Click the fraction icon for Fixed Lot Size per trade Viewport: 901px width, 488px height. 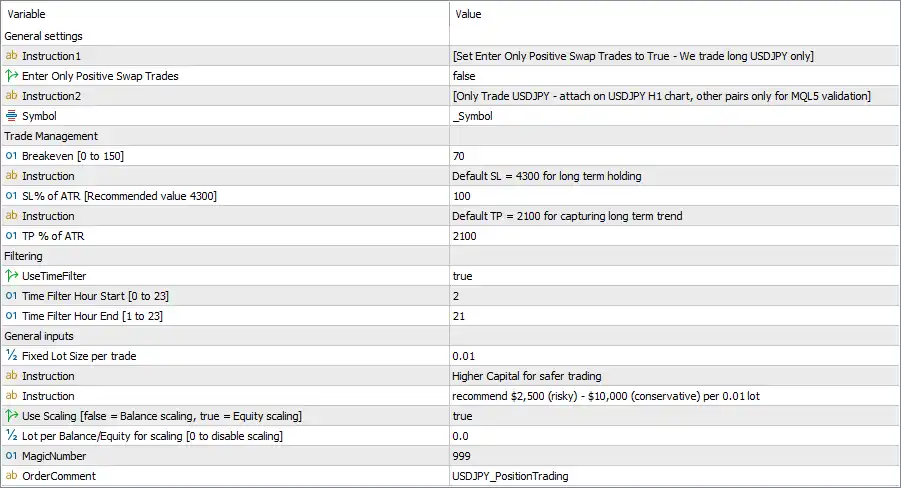(x=11, y=356)
